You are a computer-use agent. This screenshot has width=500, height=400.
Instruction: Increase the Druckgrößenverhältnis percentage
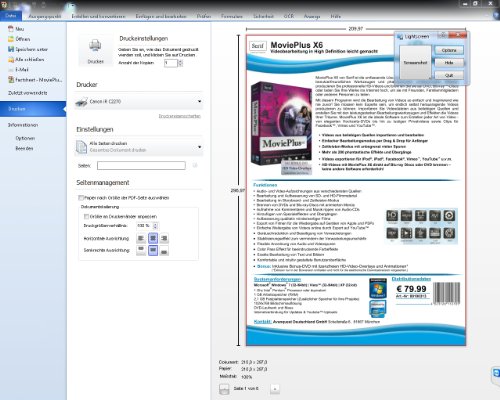(155, 224)
